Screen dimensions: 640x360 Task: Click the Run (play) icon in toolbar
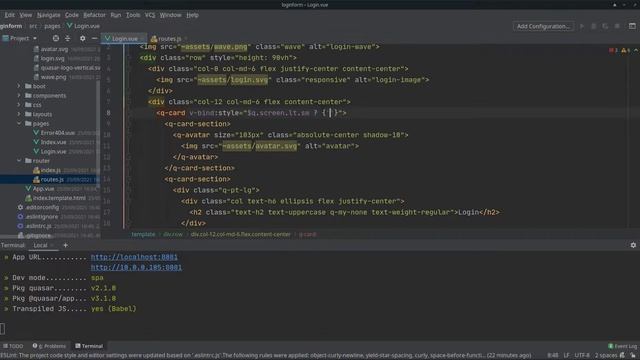[x=582, y=26]
